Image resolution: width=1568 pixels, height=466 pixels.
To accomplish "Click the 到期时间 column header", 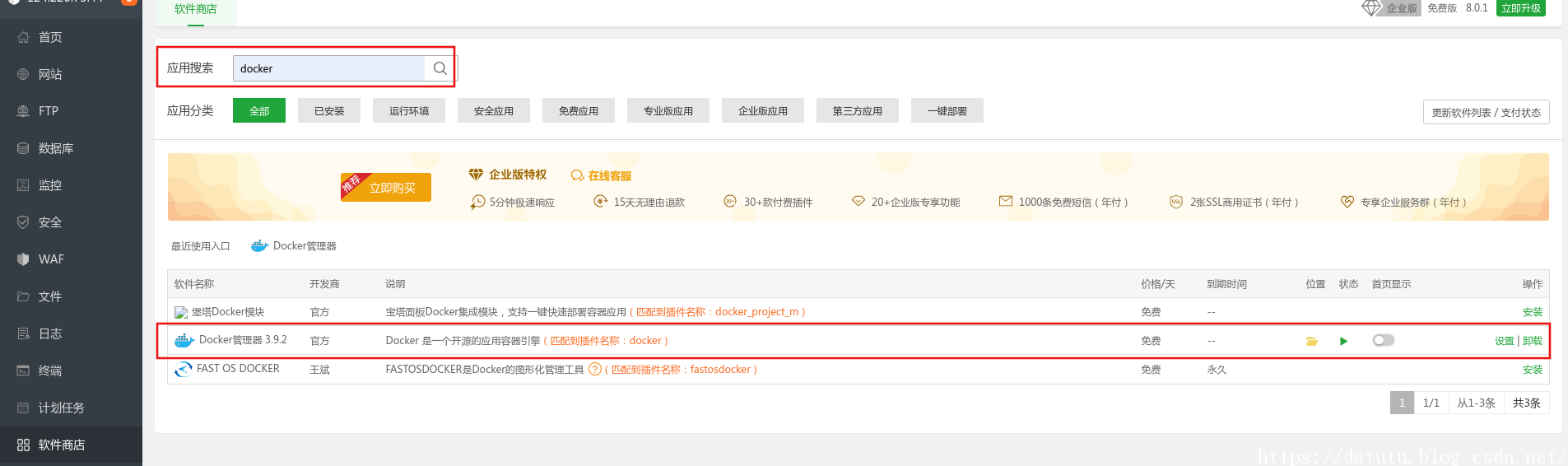I will tap(1226, 284).
